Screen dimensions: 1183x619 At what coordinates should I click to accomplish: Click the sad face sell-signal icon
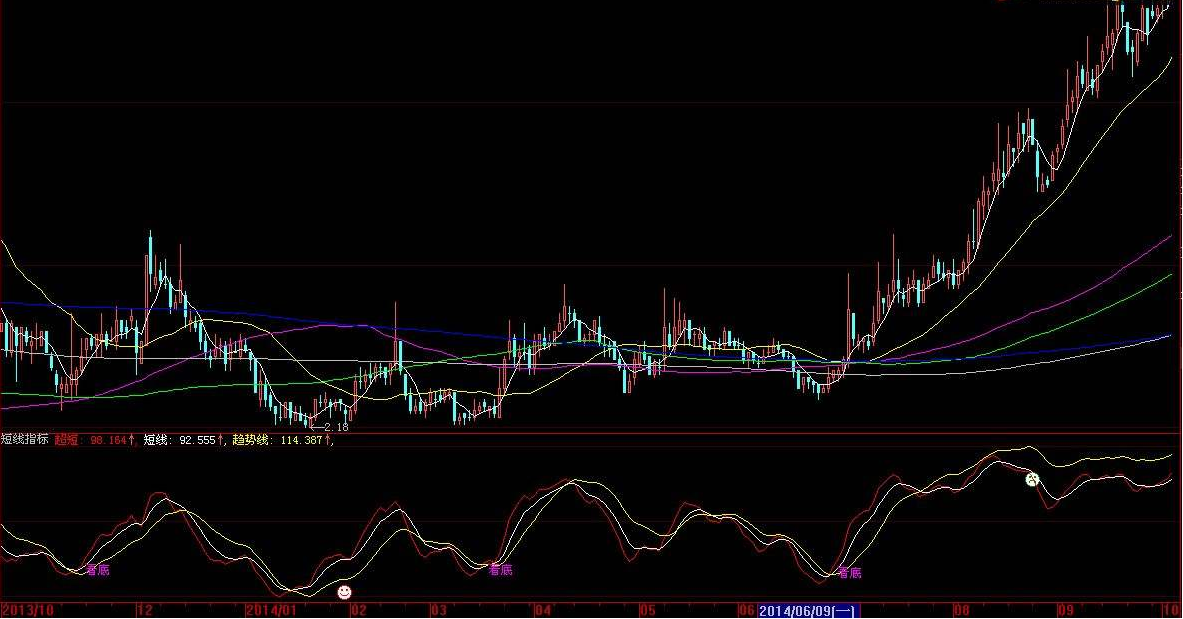click(x=1032, y=479)
